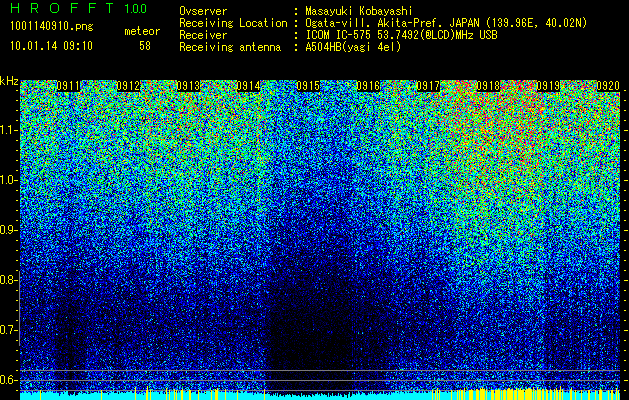This screenshot has height=400, width=629.
Task: Click the ICOM IC-575 receiver text
Action: tap(402, 35)
